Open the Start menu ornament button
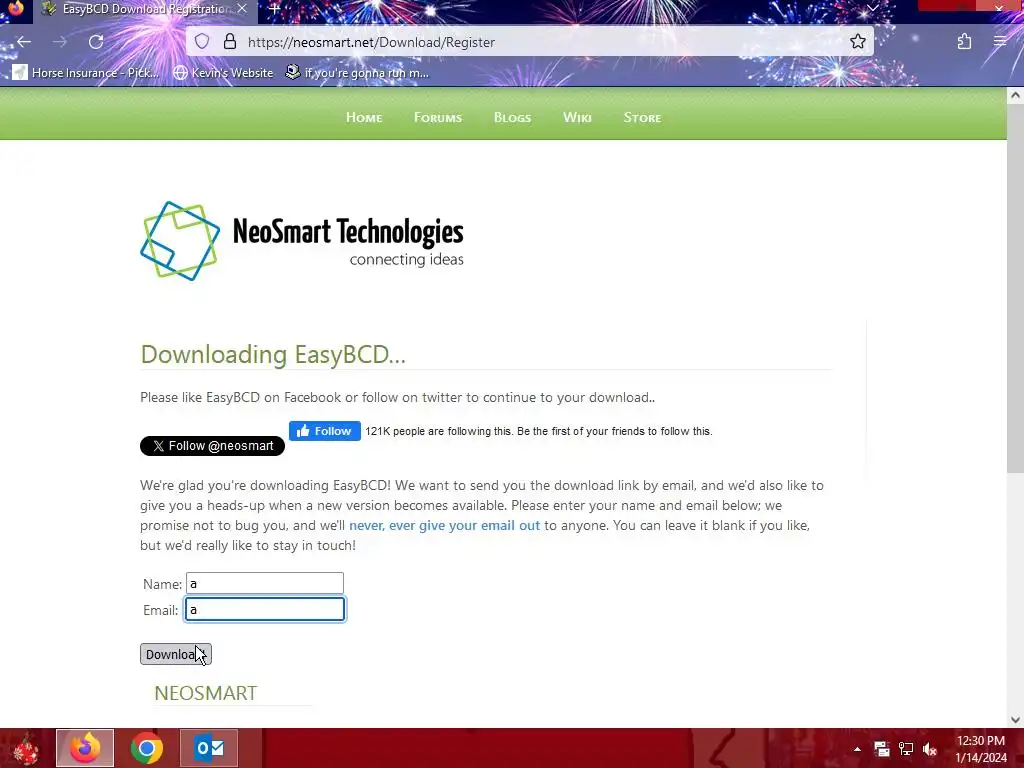Screen dimensions: 1024x768 tap(26, 748)
